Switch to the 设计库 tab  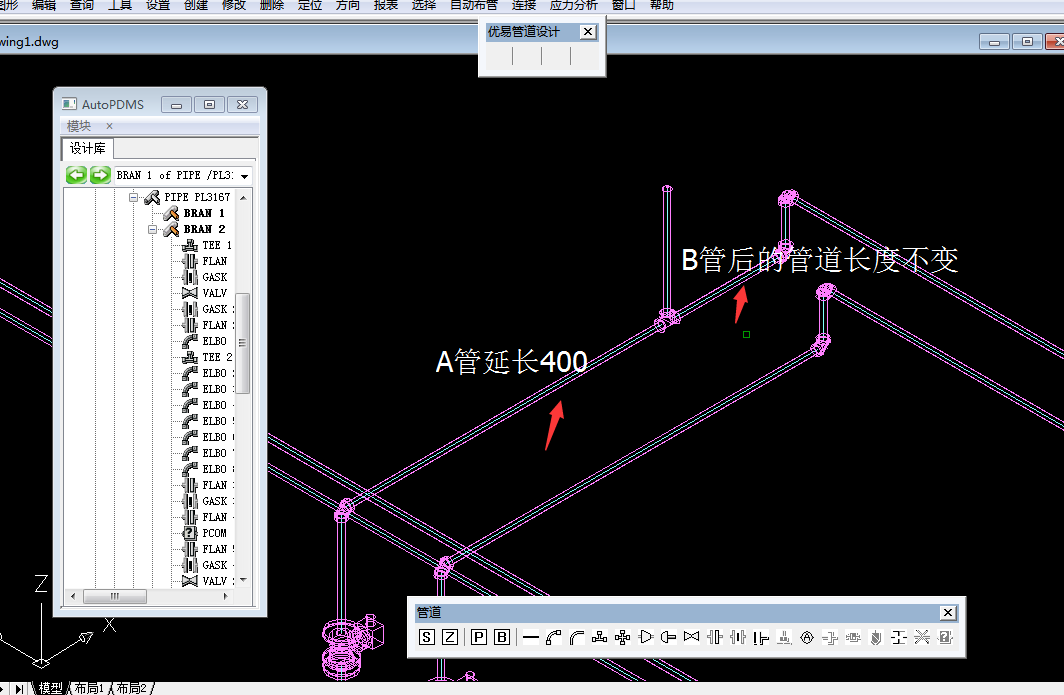(x=87, y=148)
